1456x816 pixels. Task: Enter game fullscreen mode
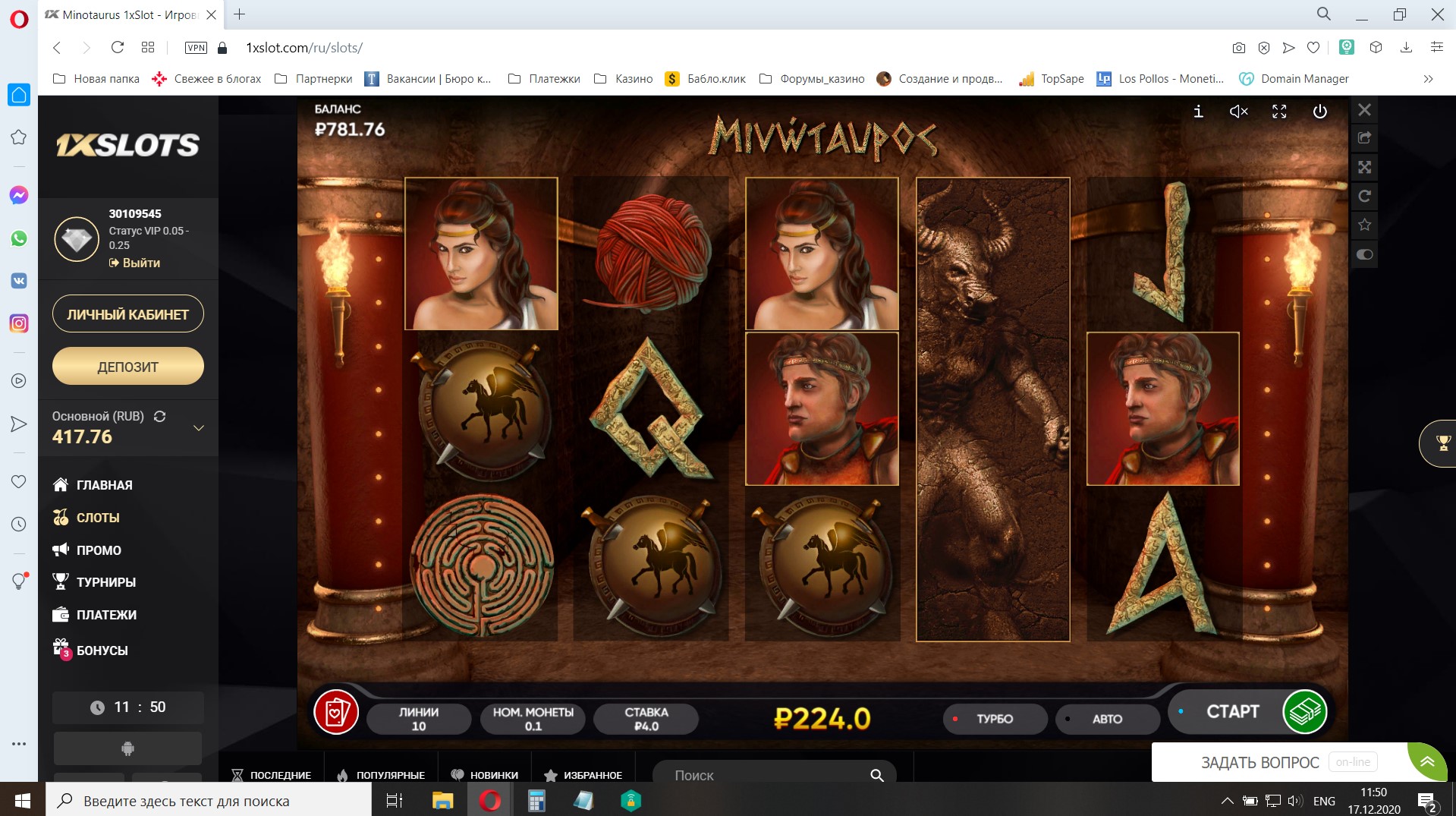tap(1279, 112)
